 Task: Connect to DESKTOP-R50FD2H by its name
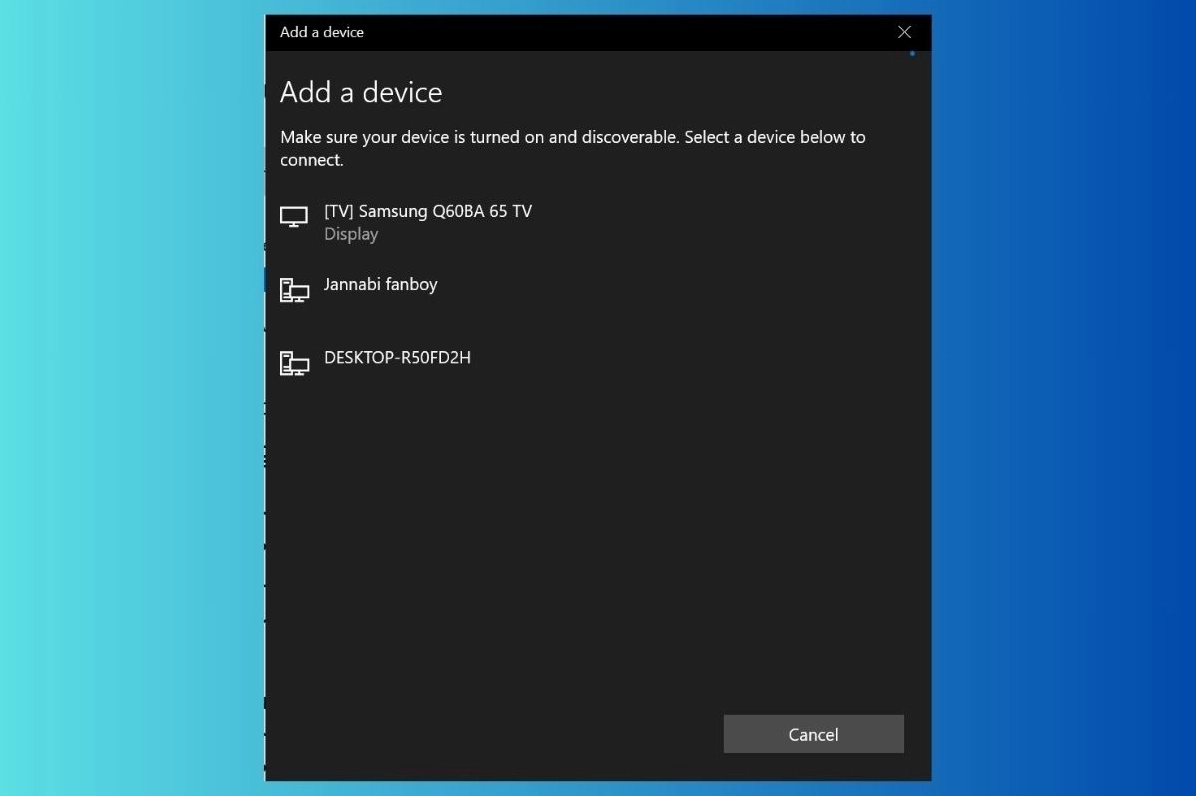[x=397, y=358]
